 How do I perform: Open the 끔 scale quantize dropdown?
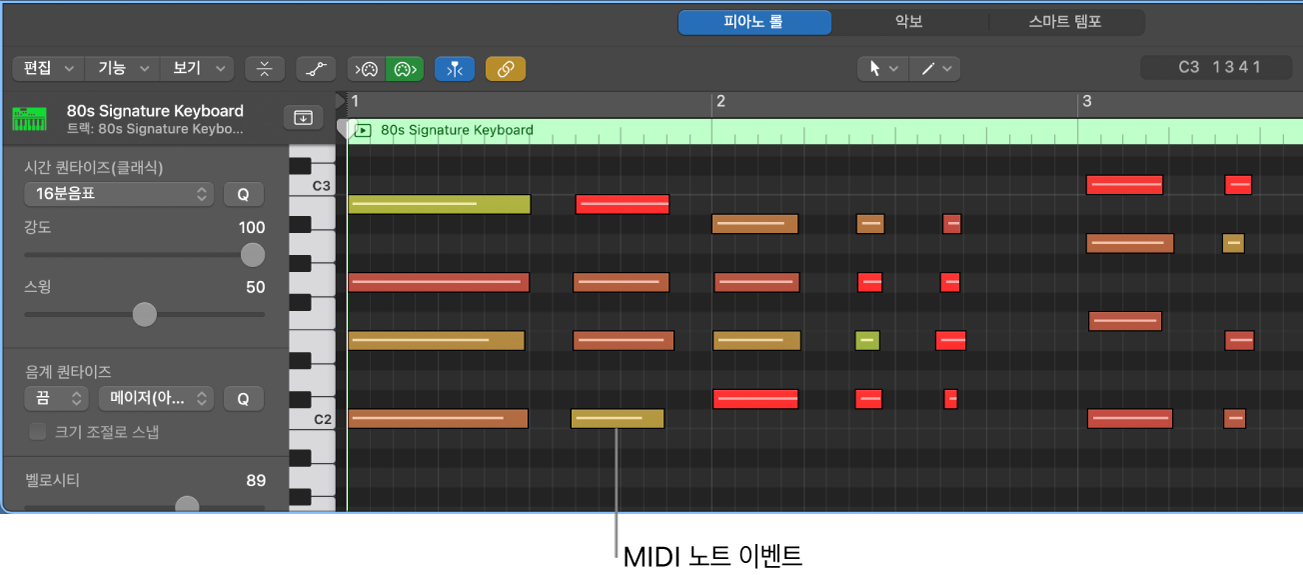pos(57,398)
